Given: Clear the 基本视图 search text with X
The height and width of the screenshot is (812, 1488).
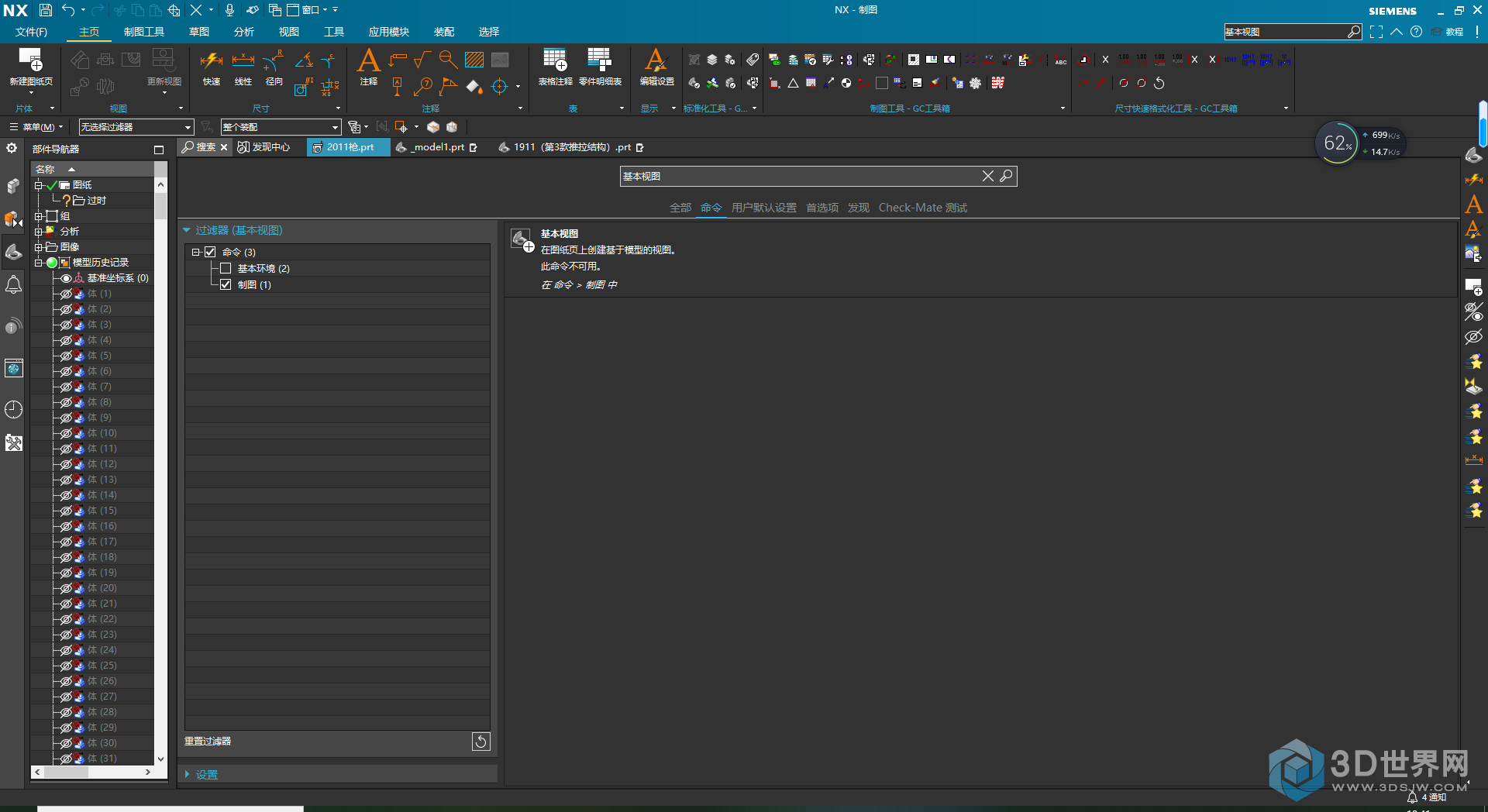Looking at the screenshot, I should point(987,176).
